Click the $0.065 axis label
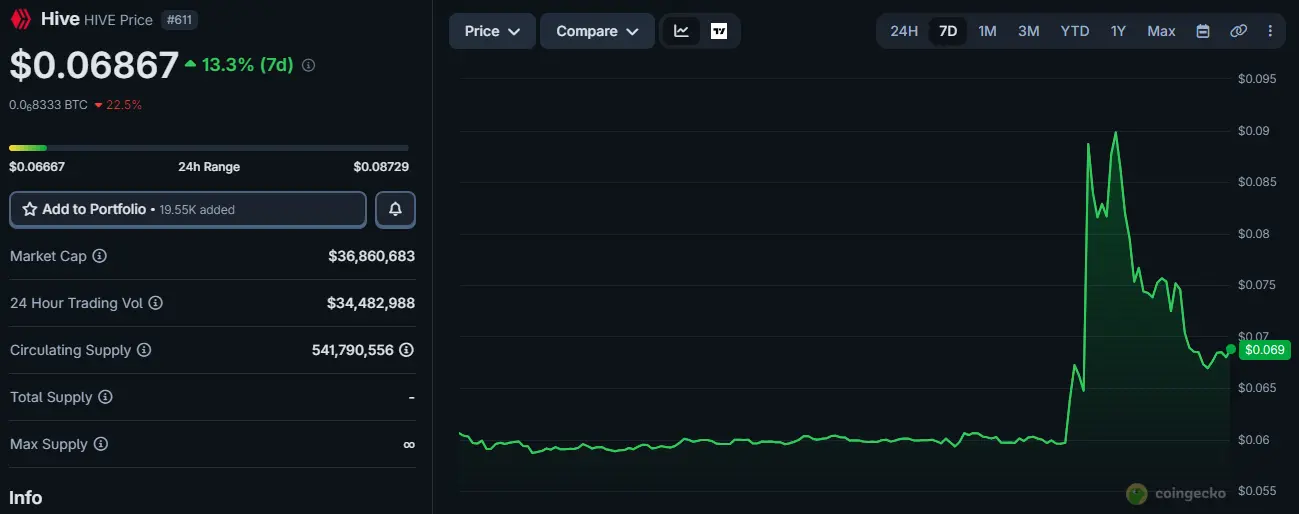The image size is (1299, 514). (1257, 388)
